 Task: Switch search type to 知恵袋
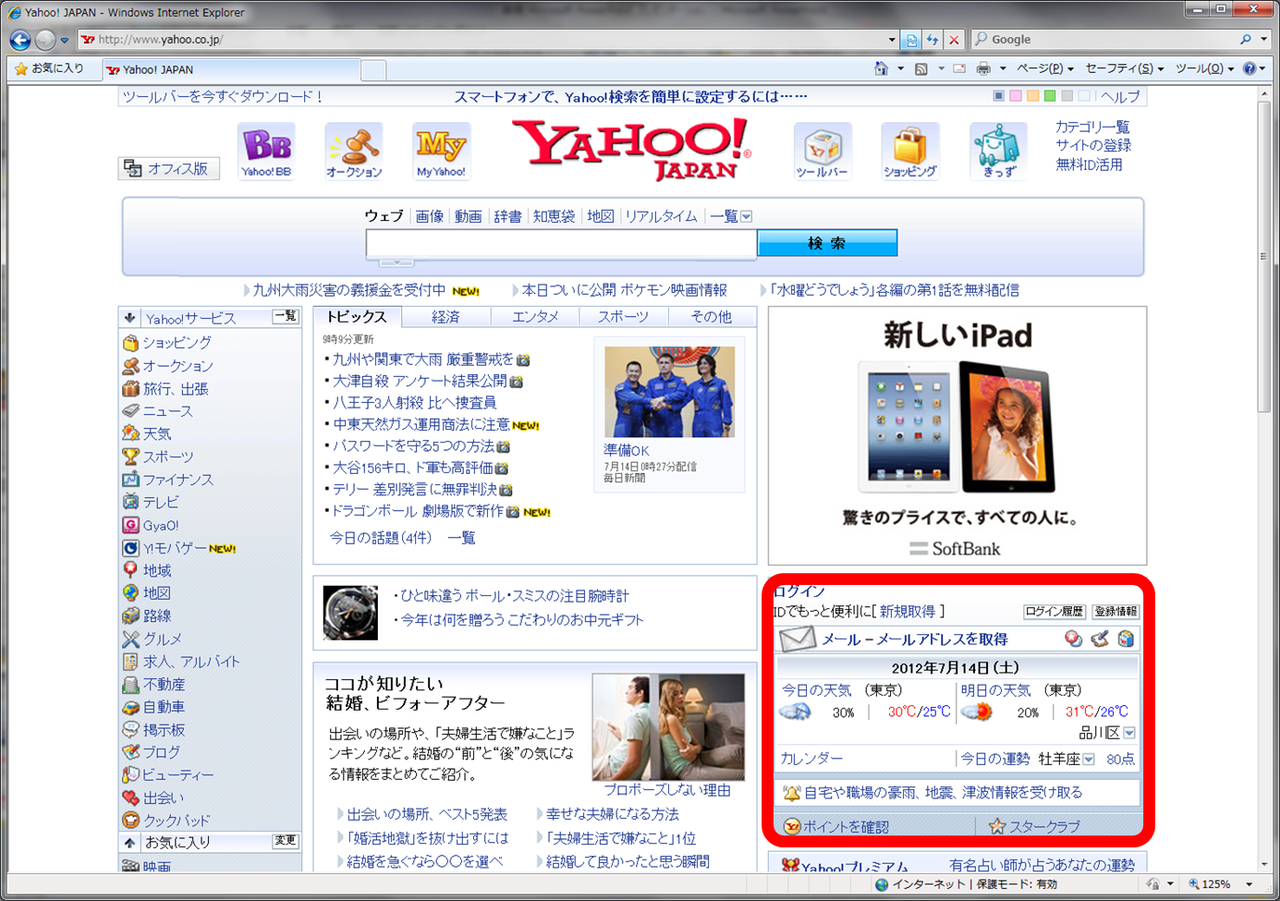(x=554, y=216)
